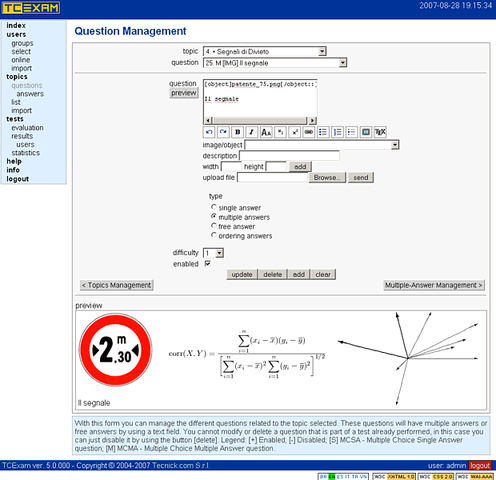The width and height of the screenshot is (496, 480).
Task: Toggle the enabled checkbox
Action: (208, 263)
